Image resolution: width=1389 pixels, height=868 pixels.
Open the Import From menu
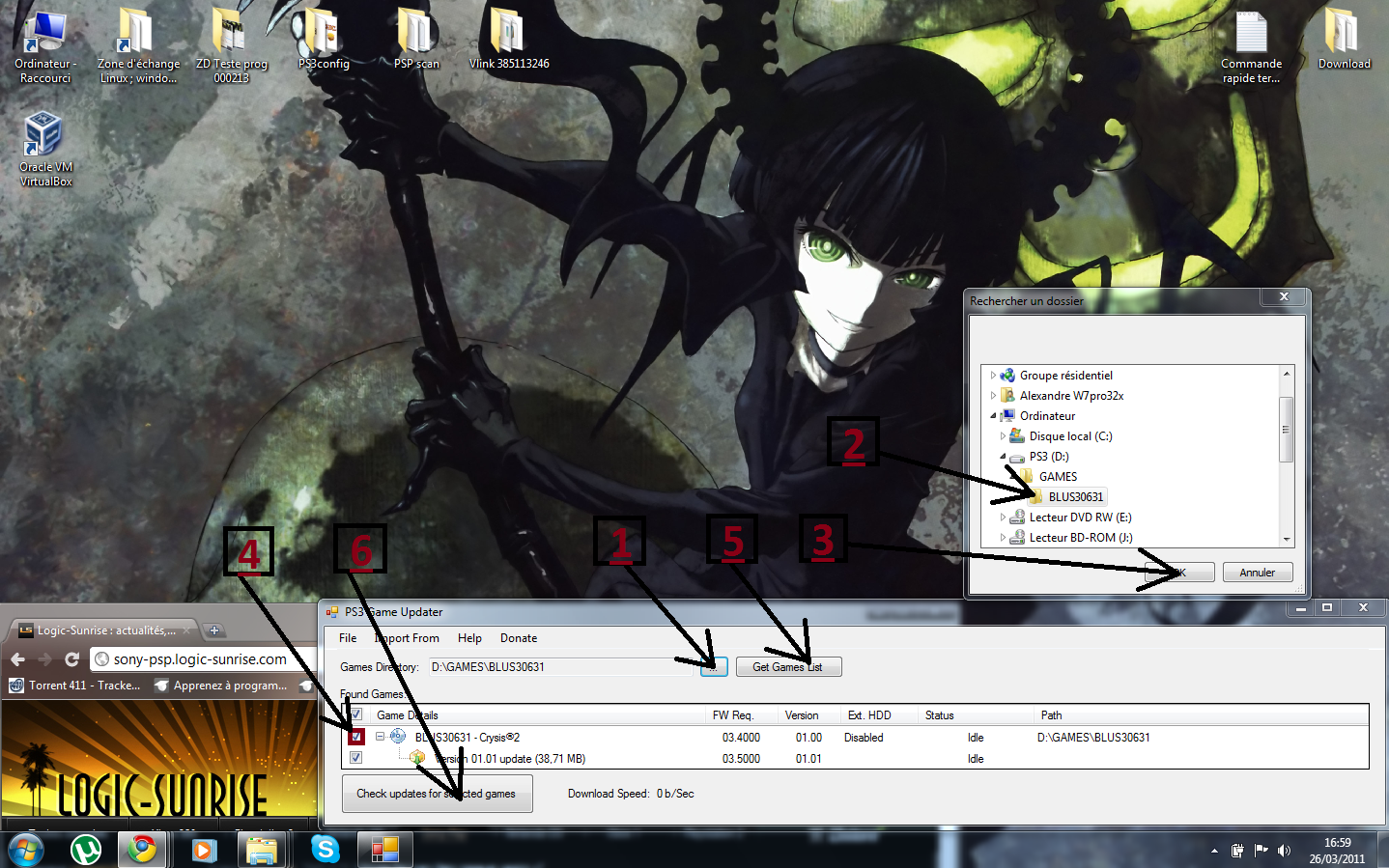[x=407, y=638]
